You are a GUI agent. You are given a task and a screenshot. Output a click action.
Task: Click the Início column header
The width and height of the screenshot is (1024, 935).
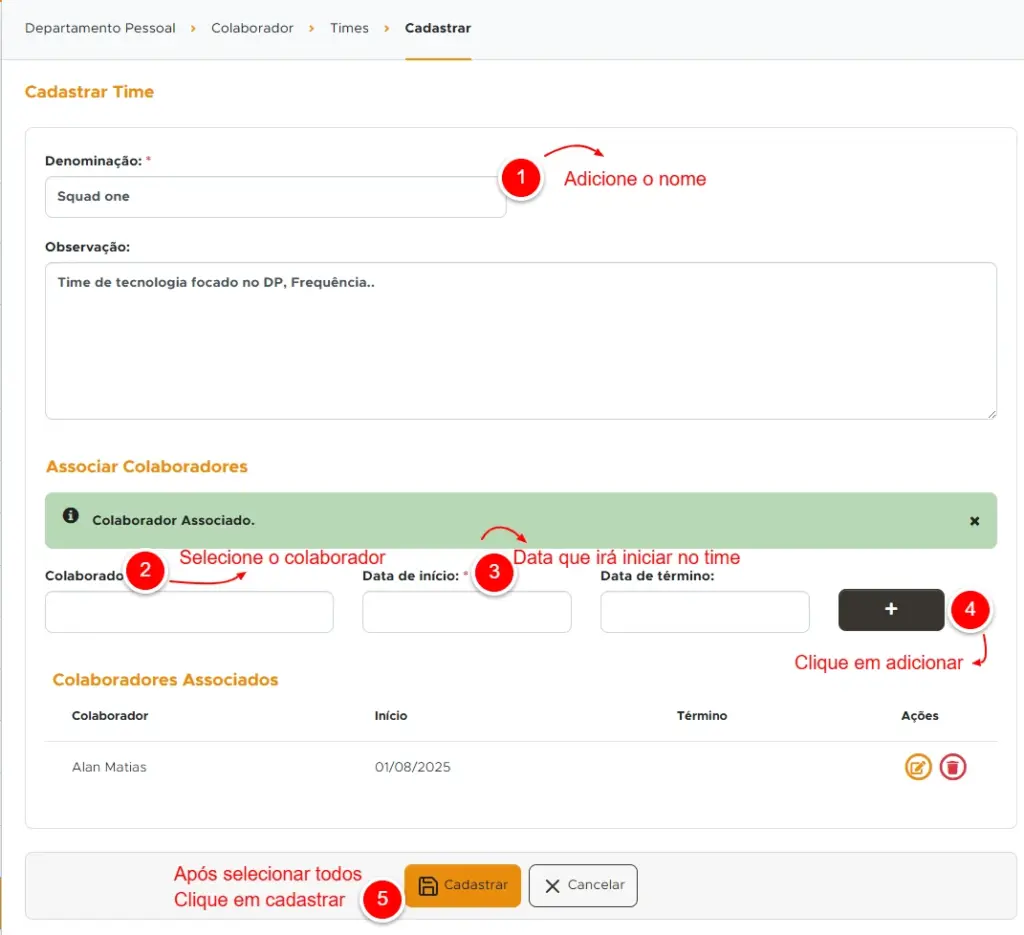pos(391,716)
